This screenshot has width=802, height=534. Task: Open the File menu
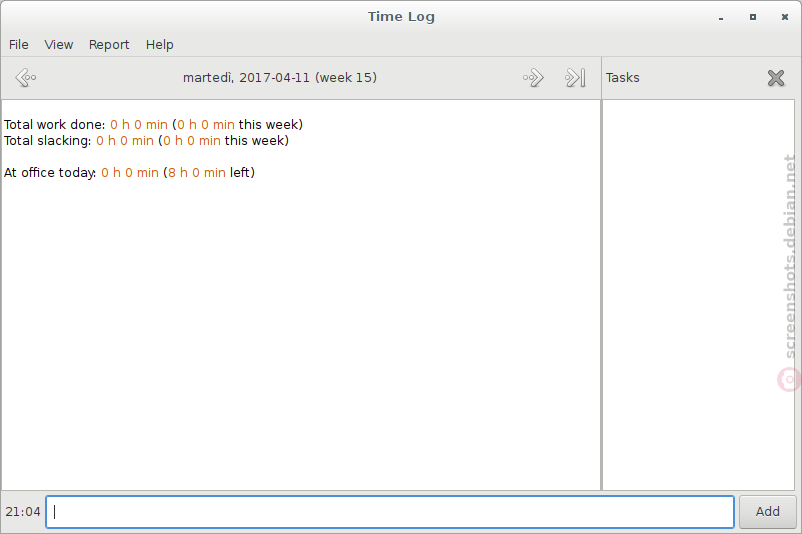(19, 45)
